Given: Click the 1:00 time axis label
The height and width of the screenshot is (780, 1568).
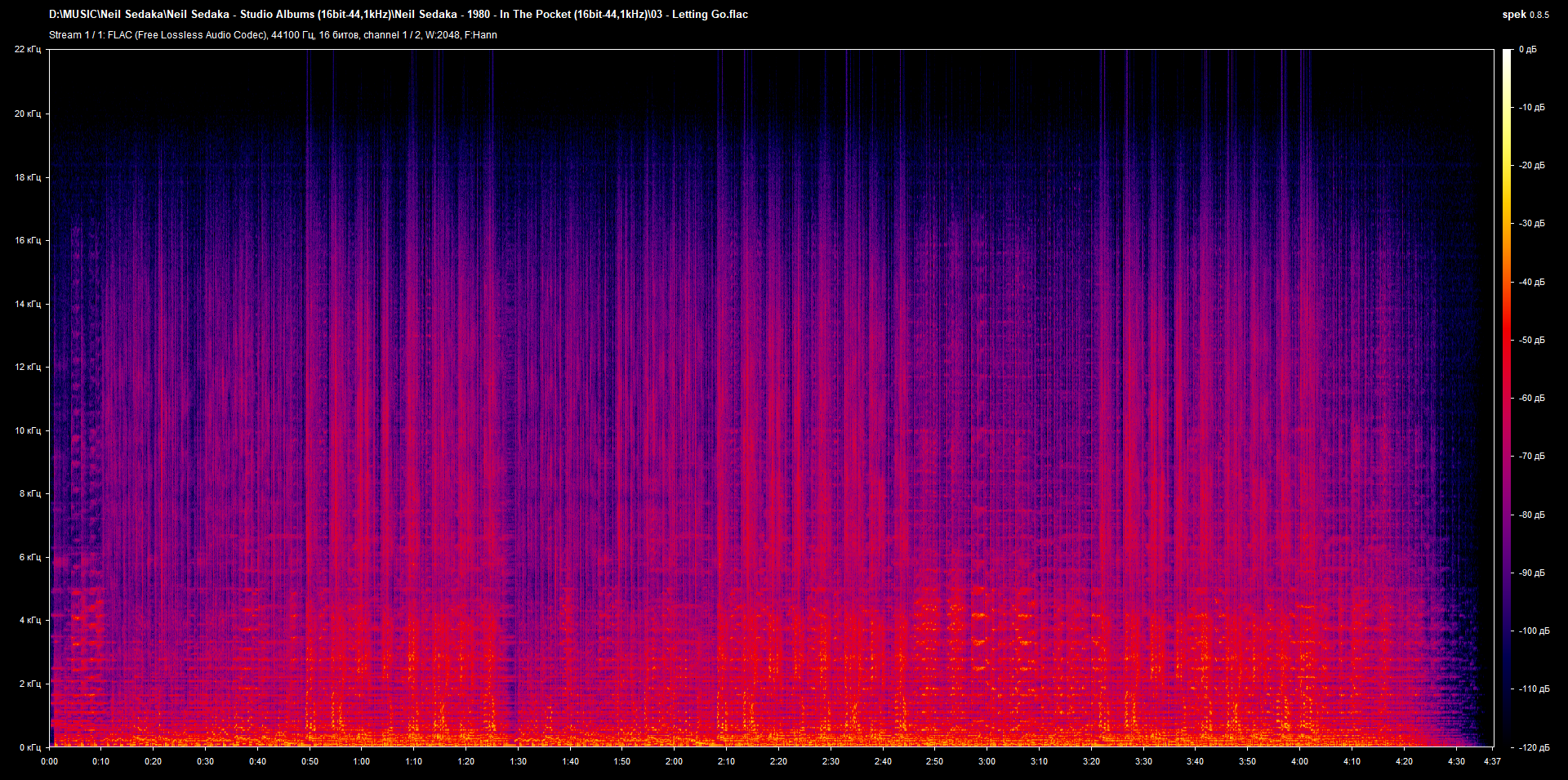Looking at the screenshot, I should pos(361,761).
